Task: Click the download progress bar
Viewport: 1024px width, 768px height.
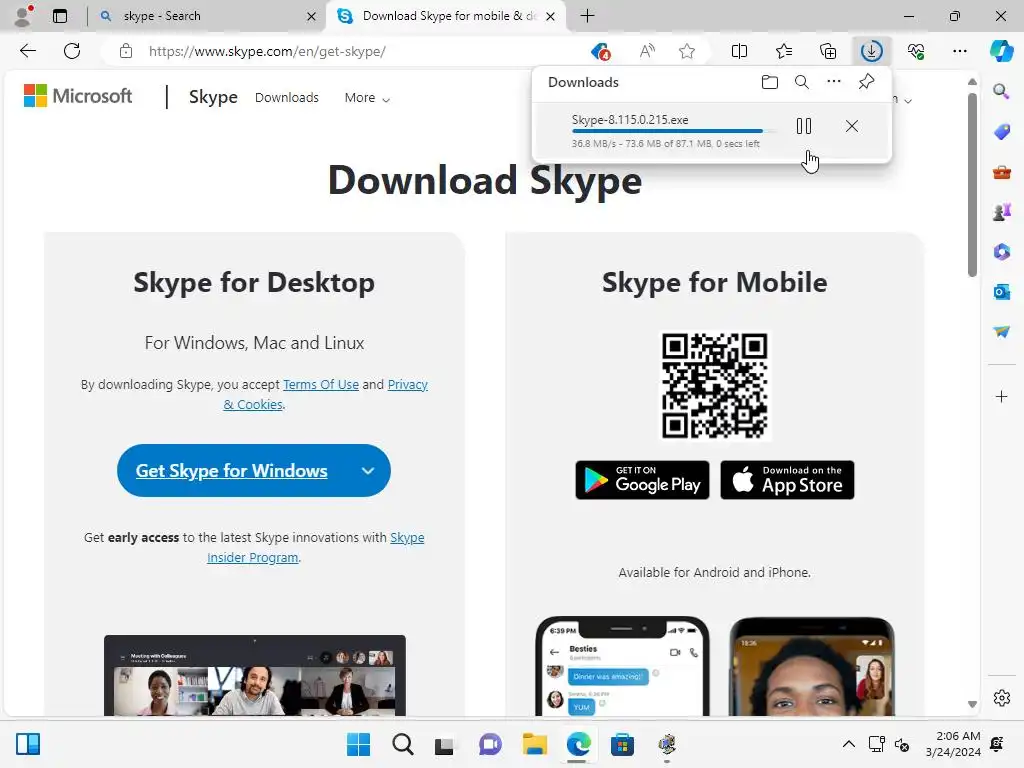Action: (x=673, y=131)
